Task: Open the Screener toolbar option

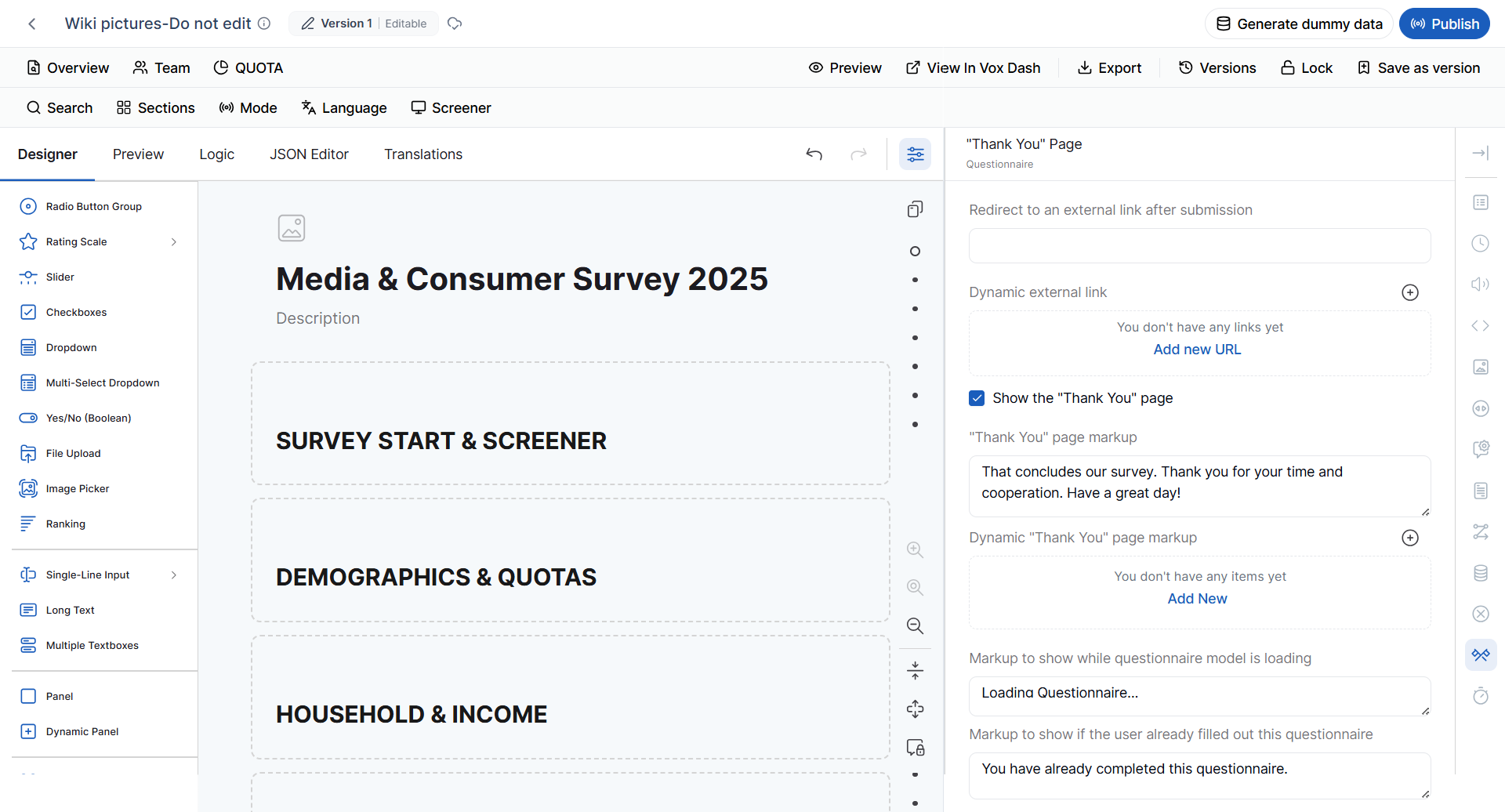Action: point(451,108)
